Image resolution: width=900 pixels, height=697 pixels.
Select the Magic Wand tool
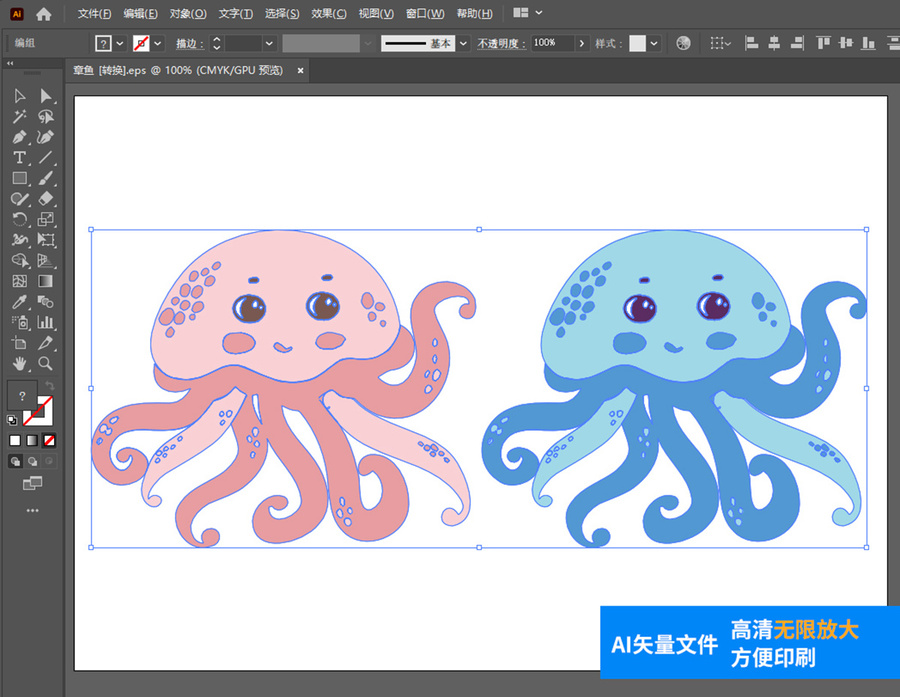19,117
